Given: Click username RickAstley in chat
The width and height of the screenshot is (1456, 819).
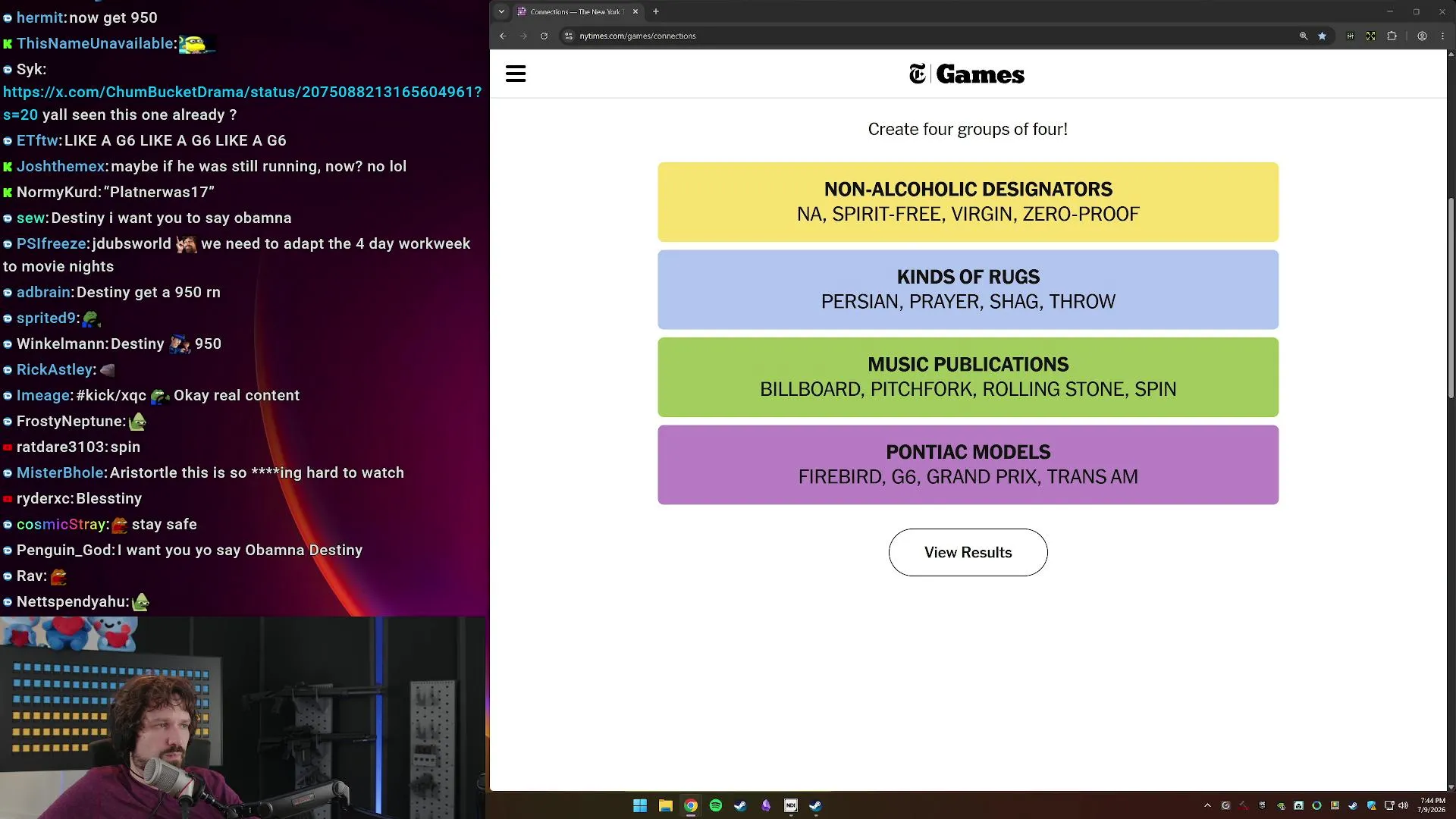Looking at the screenshot, I should [55, 369].
